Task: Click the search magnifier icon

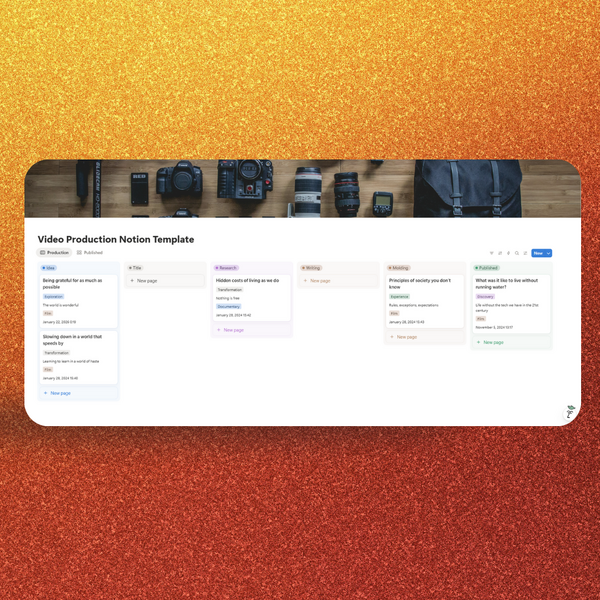Action: [517, 253]
